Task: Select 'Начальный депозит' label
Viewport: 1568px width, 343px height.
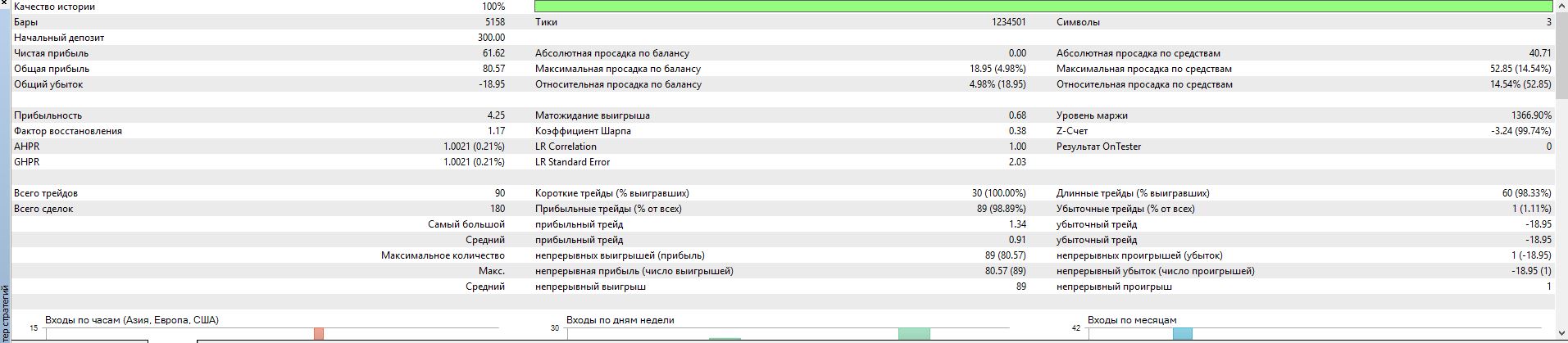Action: coord(59,38)
